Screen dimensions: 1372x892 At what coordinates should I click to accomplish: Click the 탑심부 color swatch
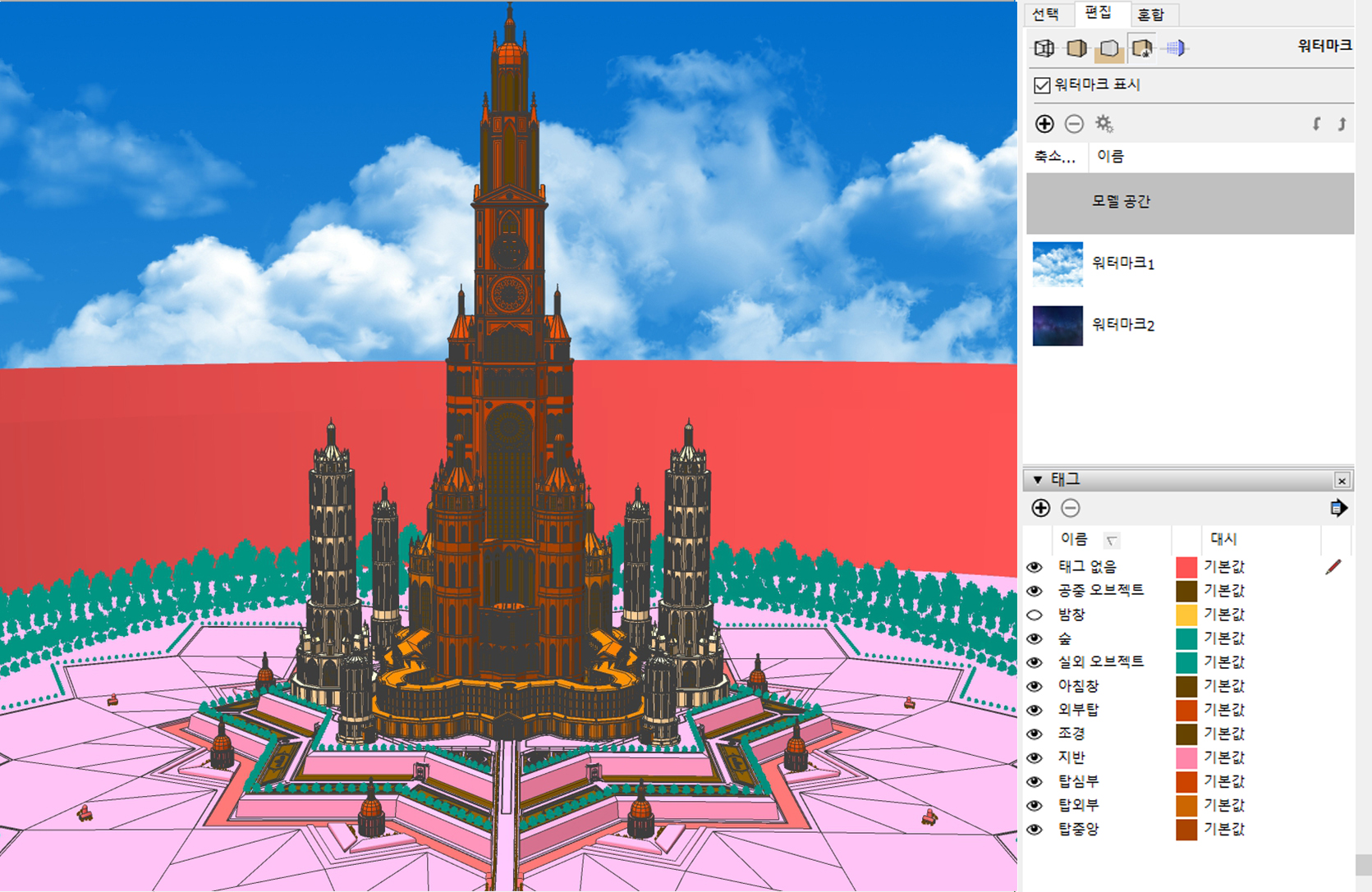(1186, 781)
